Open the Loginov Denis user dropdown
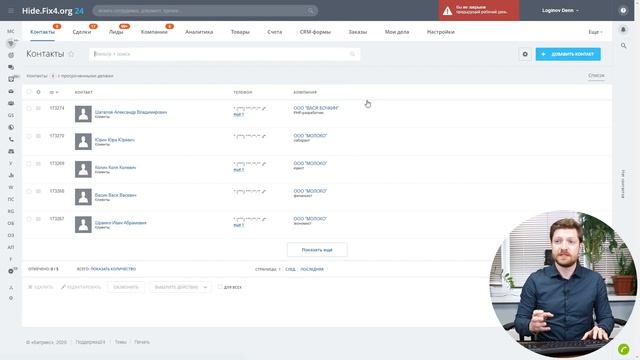This screenshot has width=640, height=360. [x=560, y=11]
